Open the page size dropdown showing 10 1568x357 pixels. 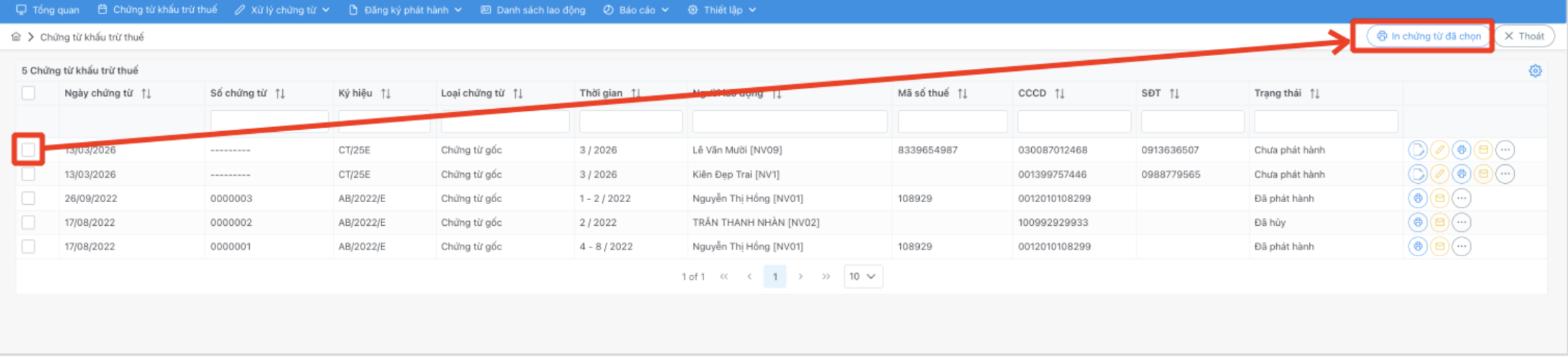pos(862,277)
